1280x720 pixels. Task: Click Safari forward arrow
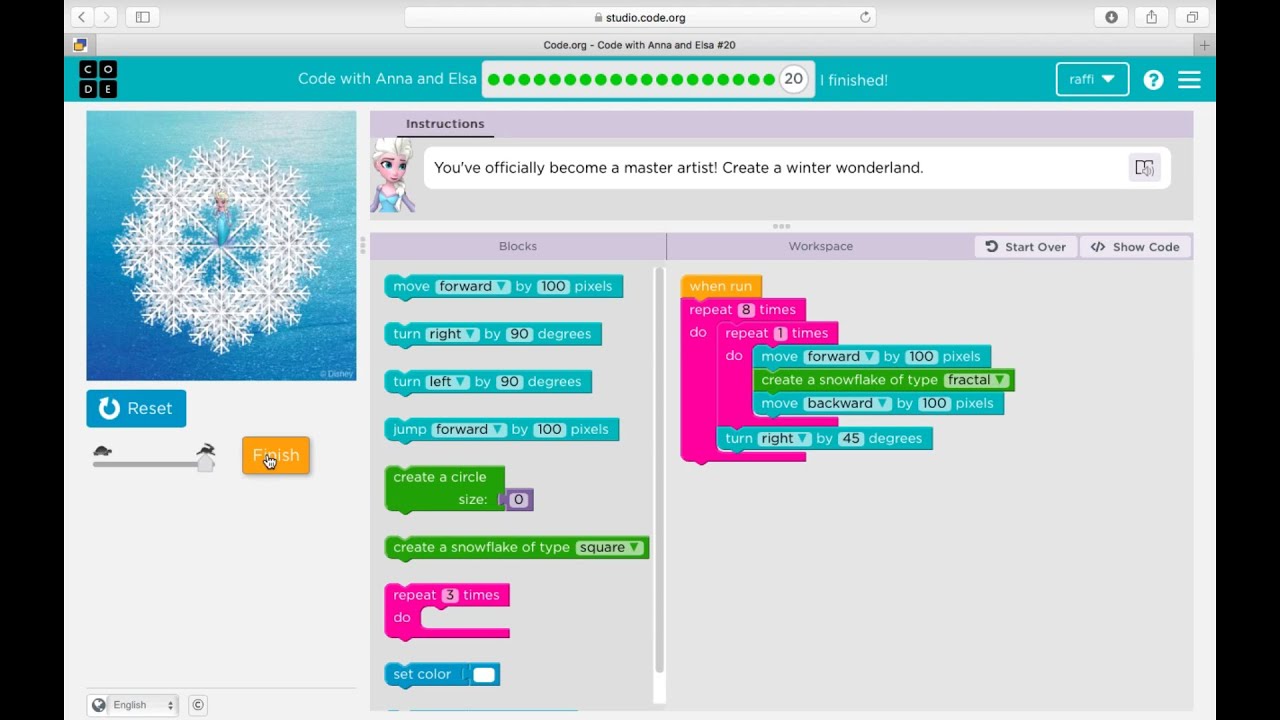pos(106,17)
